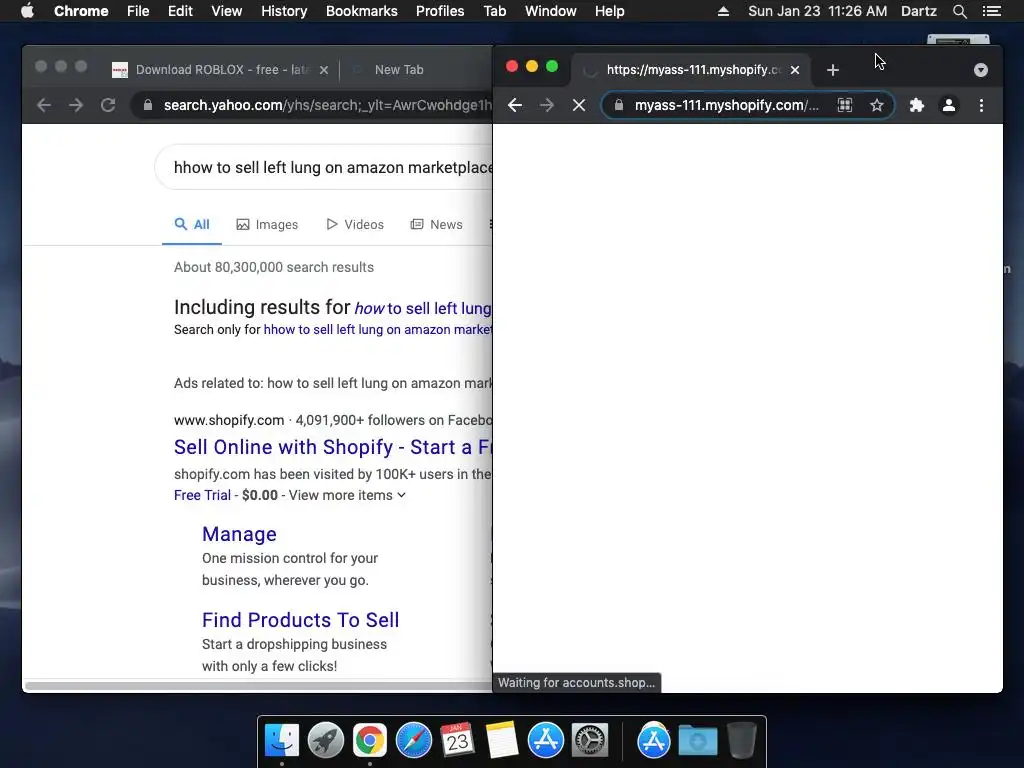
Task: Go forward in the Yahoo search window
Action: tap(76, 105)
